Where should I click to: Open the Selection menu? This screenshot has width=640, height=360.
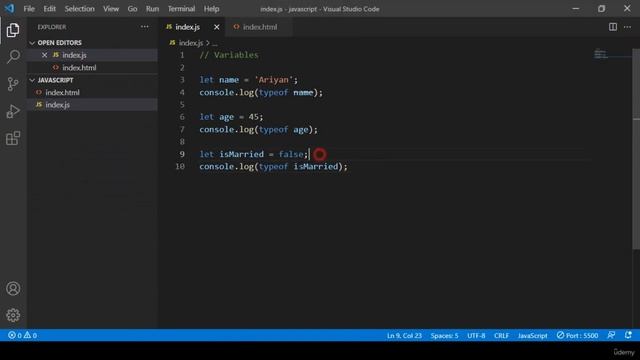point(79,9)
